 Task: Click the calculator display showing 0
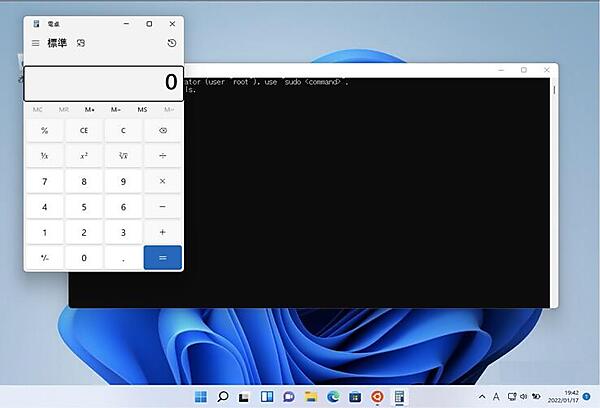click(x=104, y=83)
